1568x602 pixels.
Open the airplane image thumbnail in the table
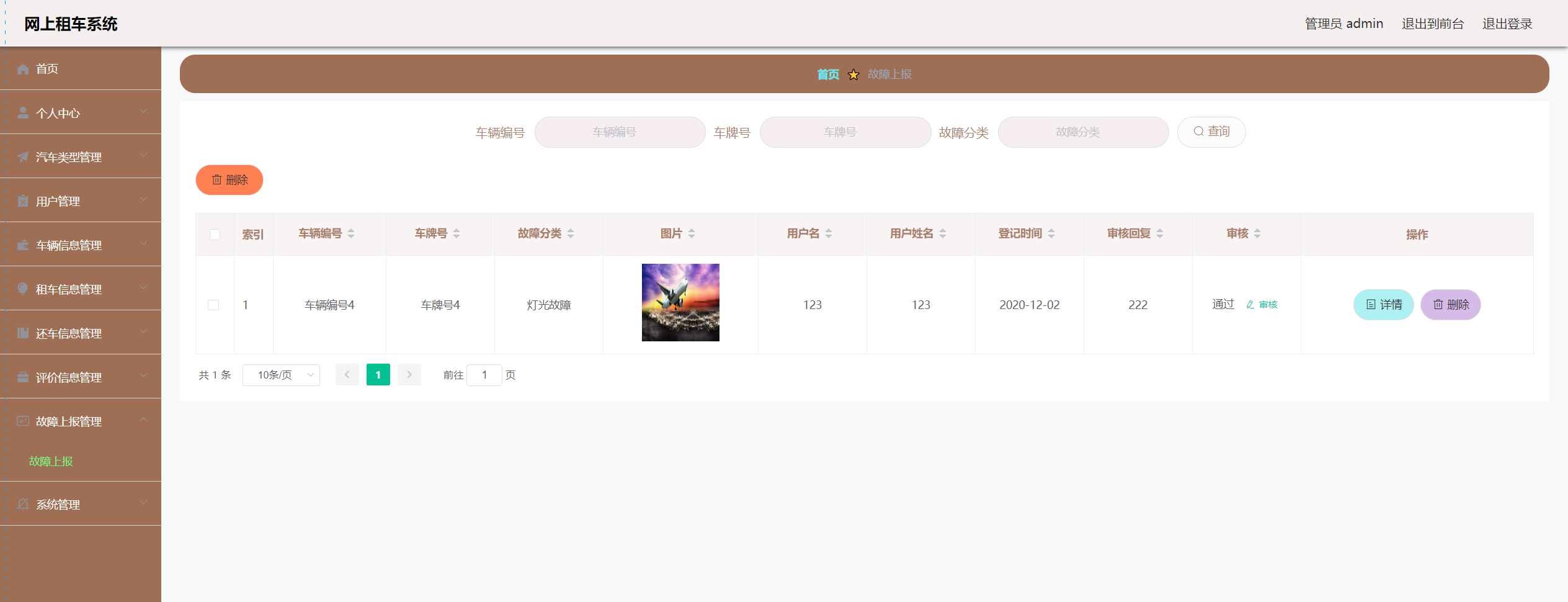[x=680, y=302]
